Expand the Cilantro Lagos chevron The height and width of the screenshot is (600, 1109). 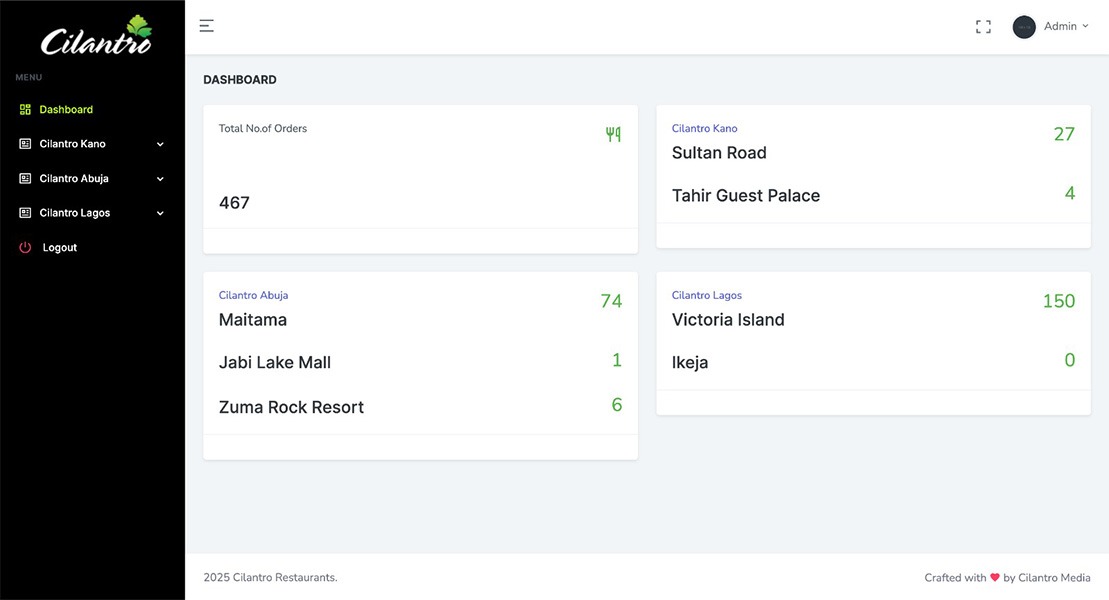point(160,213)
